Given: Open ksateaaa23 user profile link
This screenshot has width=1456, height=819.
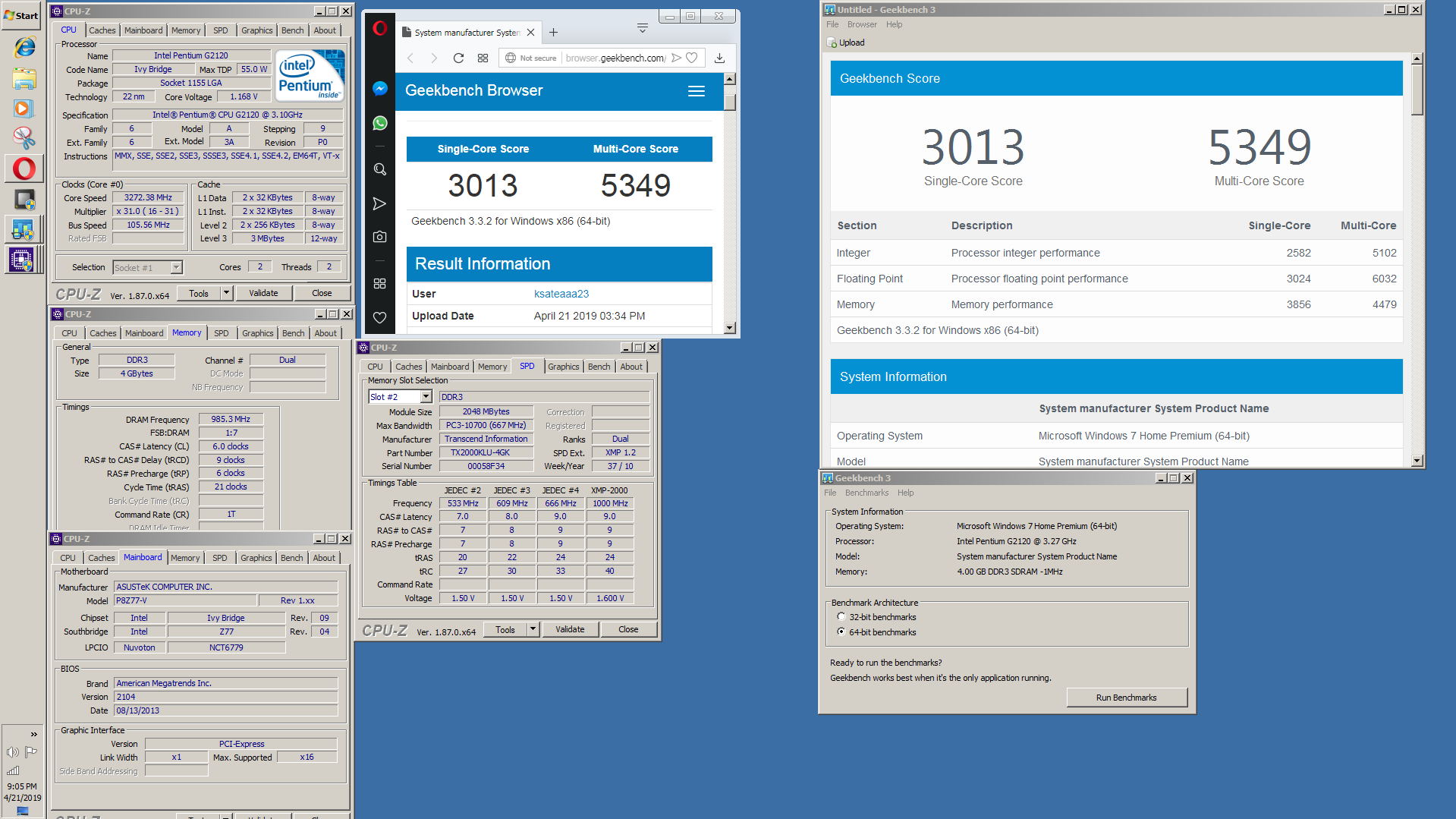Looking at the screenshot, I should tap(561, 294).
